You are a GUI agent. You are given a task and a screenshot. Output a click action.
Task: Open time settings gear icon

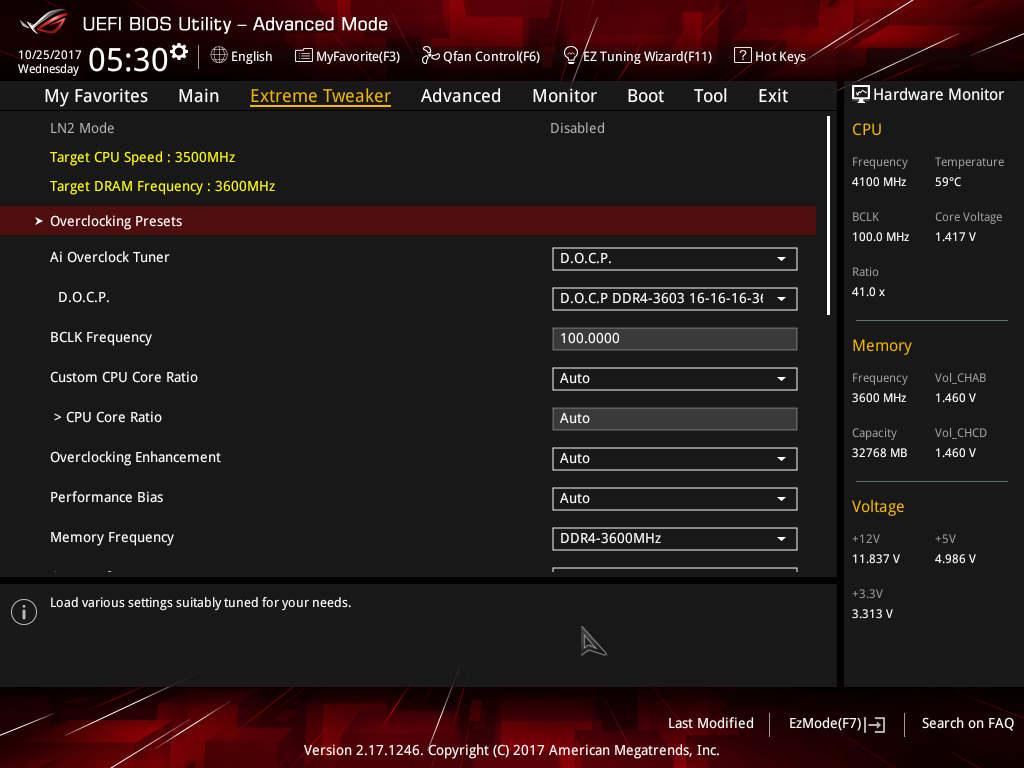179,52
